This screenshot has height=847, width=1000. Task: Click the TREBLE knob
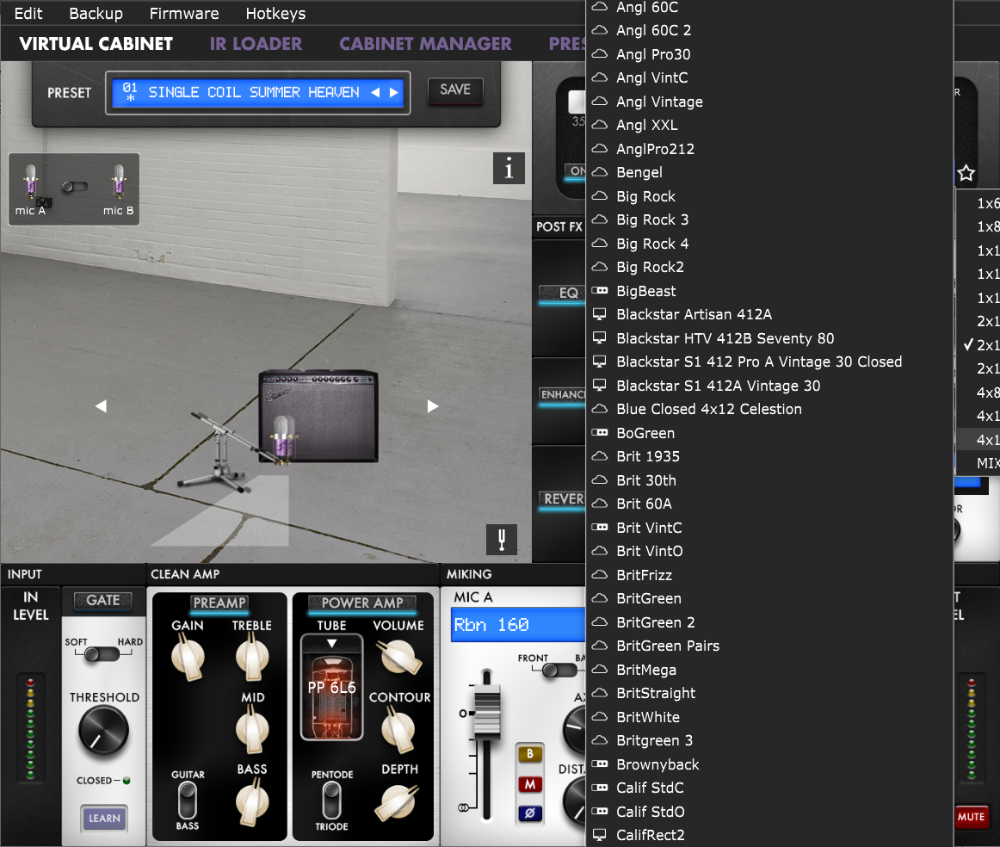(253, 659)
